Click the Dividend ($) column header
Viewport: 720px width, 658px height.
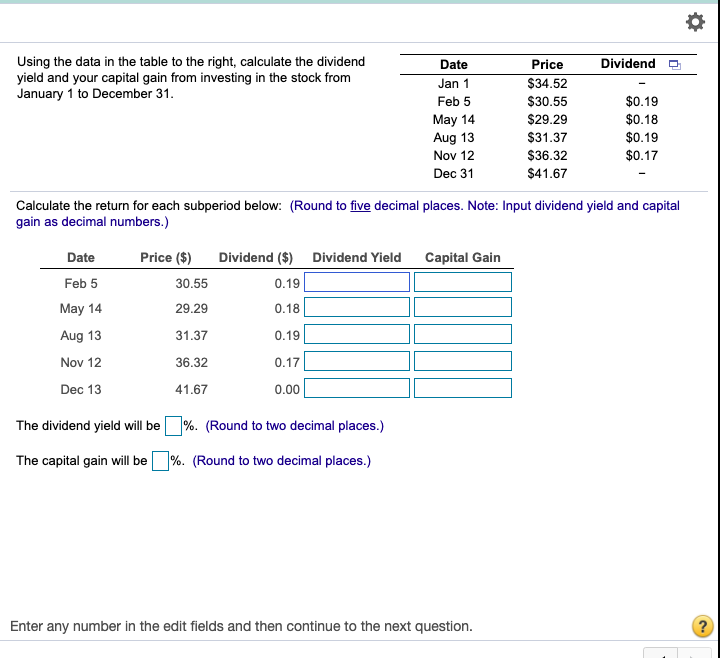click(x=256, y=258)
